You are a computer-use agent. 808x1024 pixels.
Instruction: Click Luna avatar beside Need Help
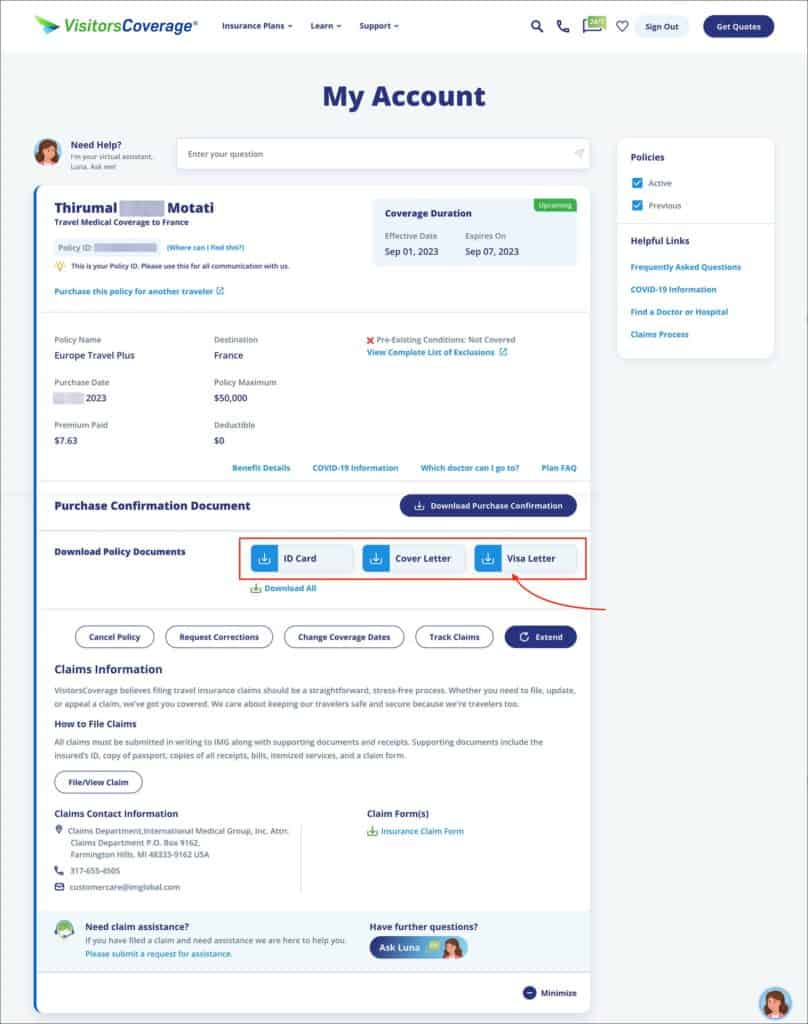pyautogui.click(x=48, y=153)
